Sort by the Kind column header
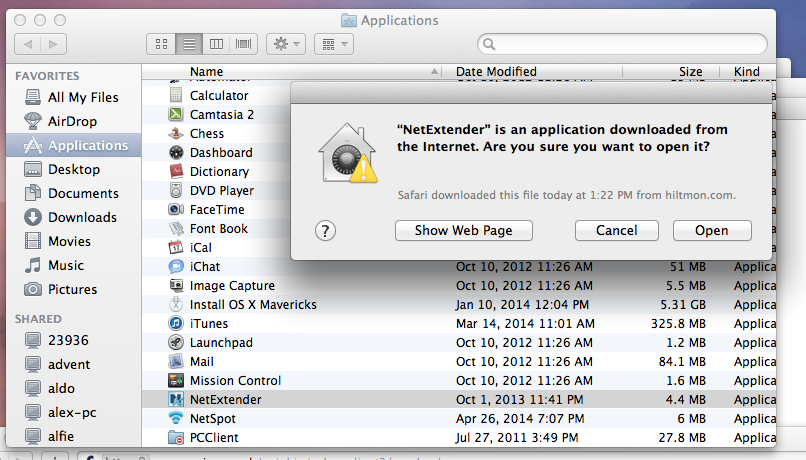The image size is (806, 460). [747, 71]
